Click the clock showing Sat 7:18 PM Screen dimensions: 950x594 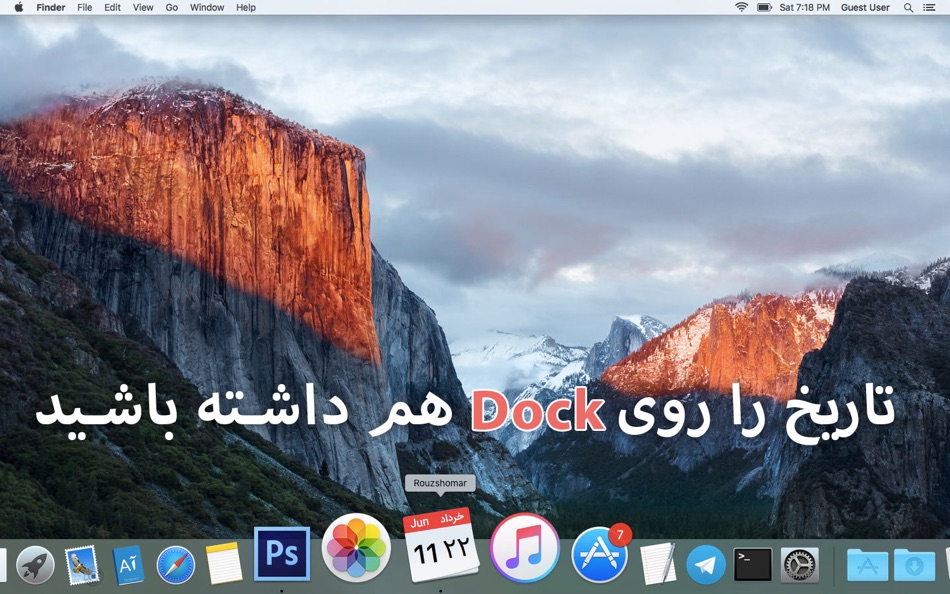[x=805, y=7]
